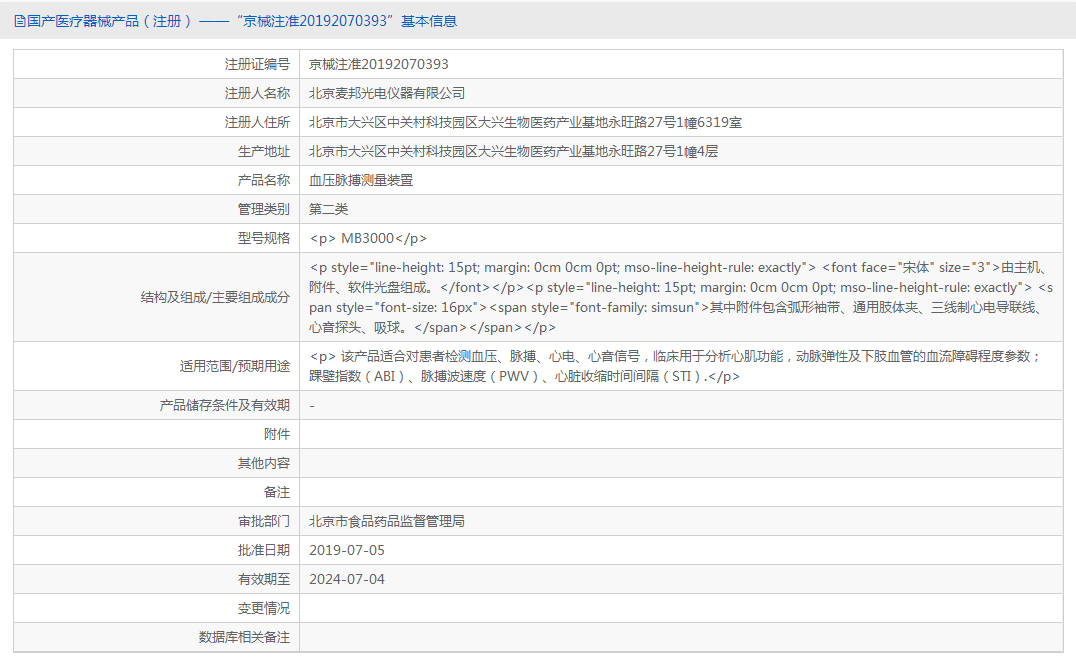Click approval department 北京市食品药品监督管理局

[x=387, y=521]
